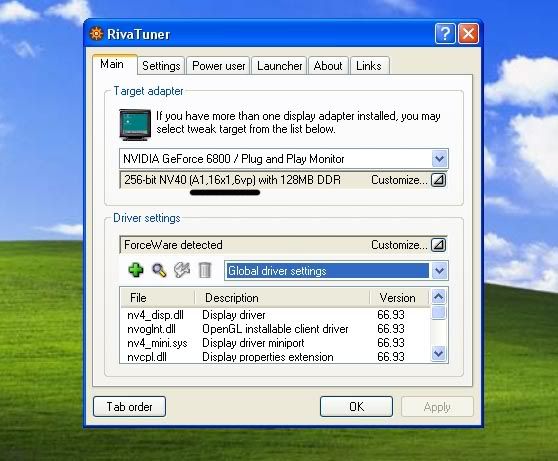
Task: Click the monitor icon in Target adapter
Action: coord(135,125)
